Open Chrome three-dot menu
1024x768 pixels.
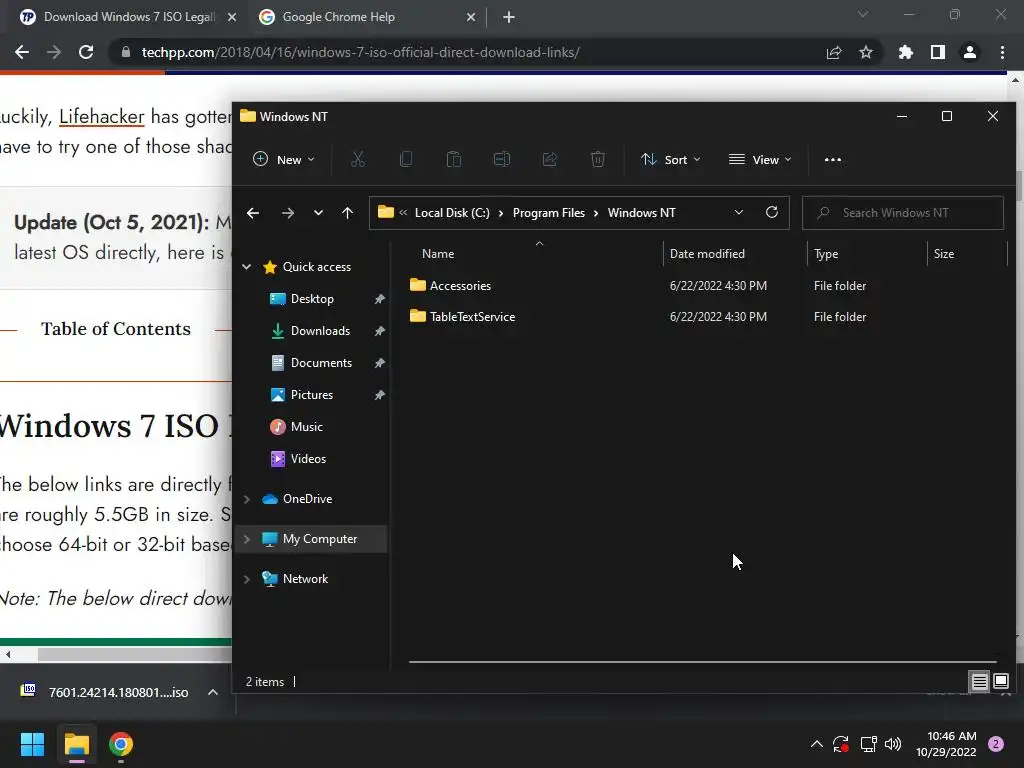[1002, 52]
